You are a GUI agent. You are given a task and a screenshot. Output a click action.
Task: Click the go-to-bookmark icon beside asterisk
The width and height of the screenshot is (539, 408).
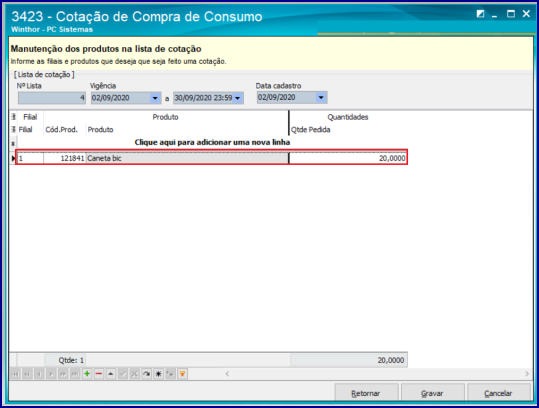pos(170,374)
